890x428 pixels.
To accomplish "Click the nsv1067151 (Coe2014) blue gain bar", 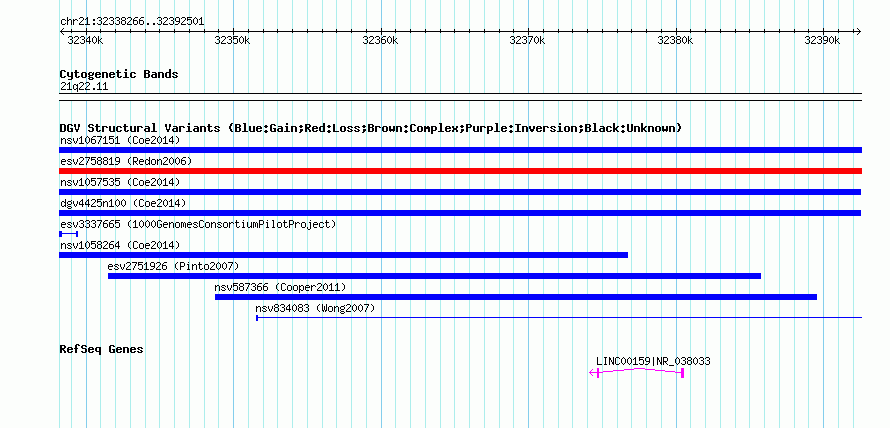I will [x=460, y=150].
